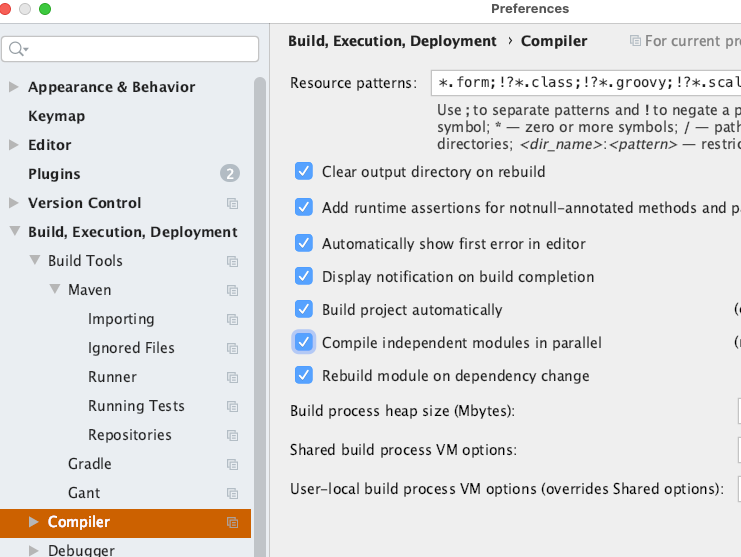
Task: Select the Compiler settings row
Action: tap(125, 523)
